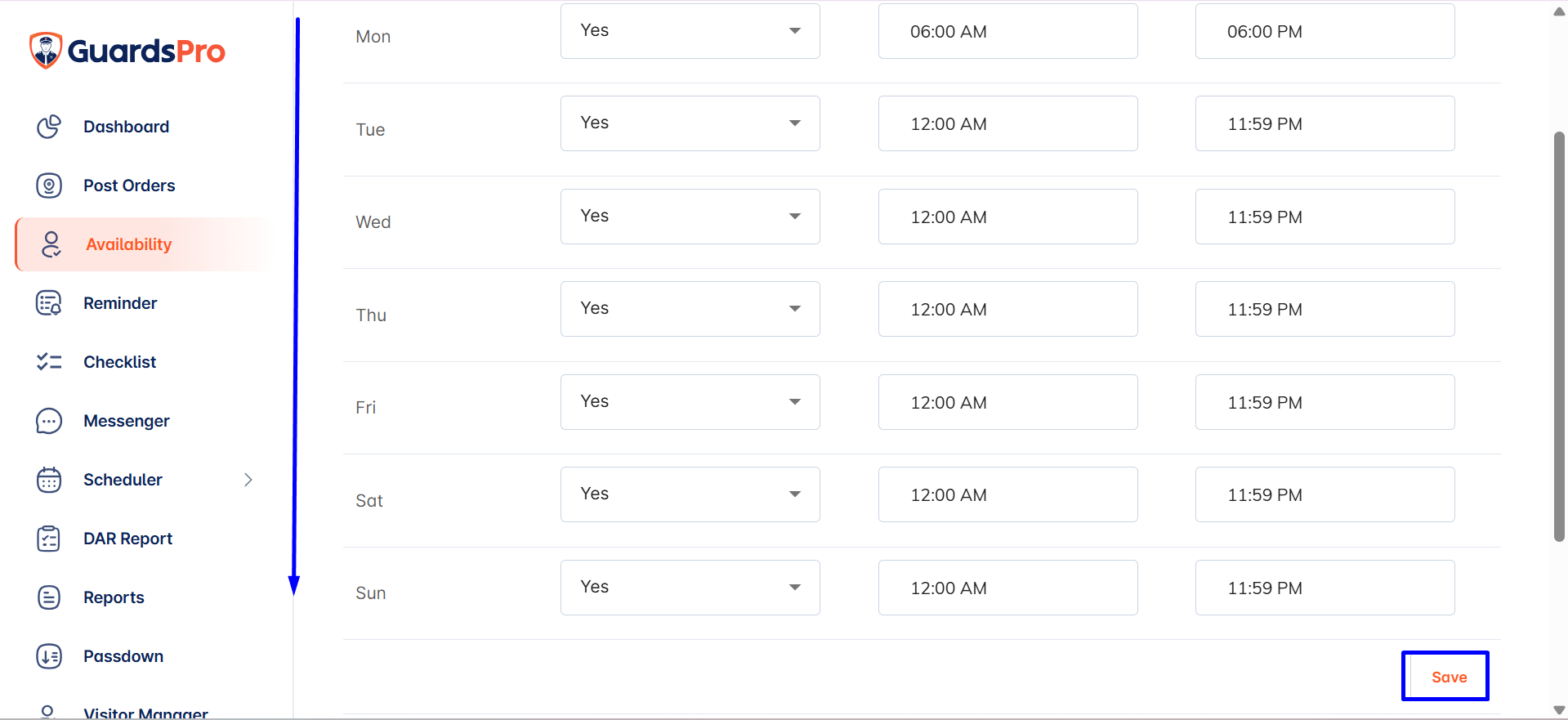
Task: Open Post Orders location icon
Action: tap(49, 186)
